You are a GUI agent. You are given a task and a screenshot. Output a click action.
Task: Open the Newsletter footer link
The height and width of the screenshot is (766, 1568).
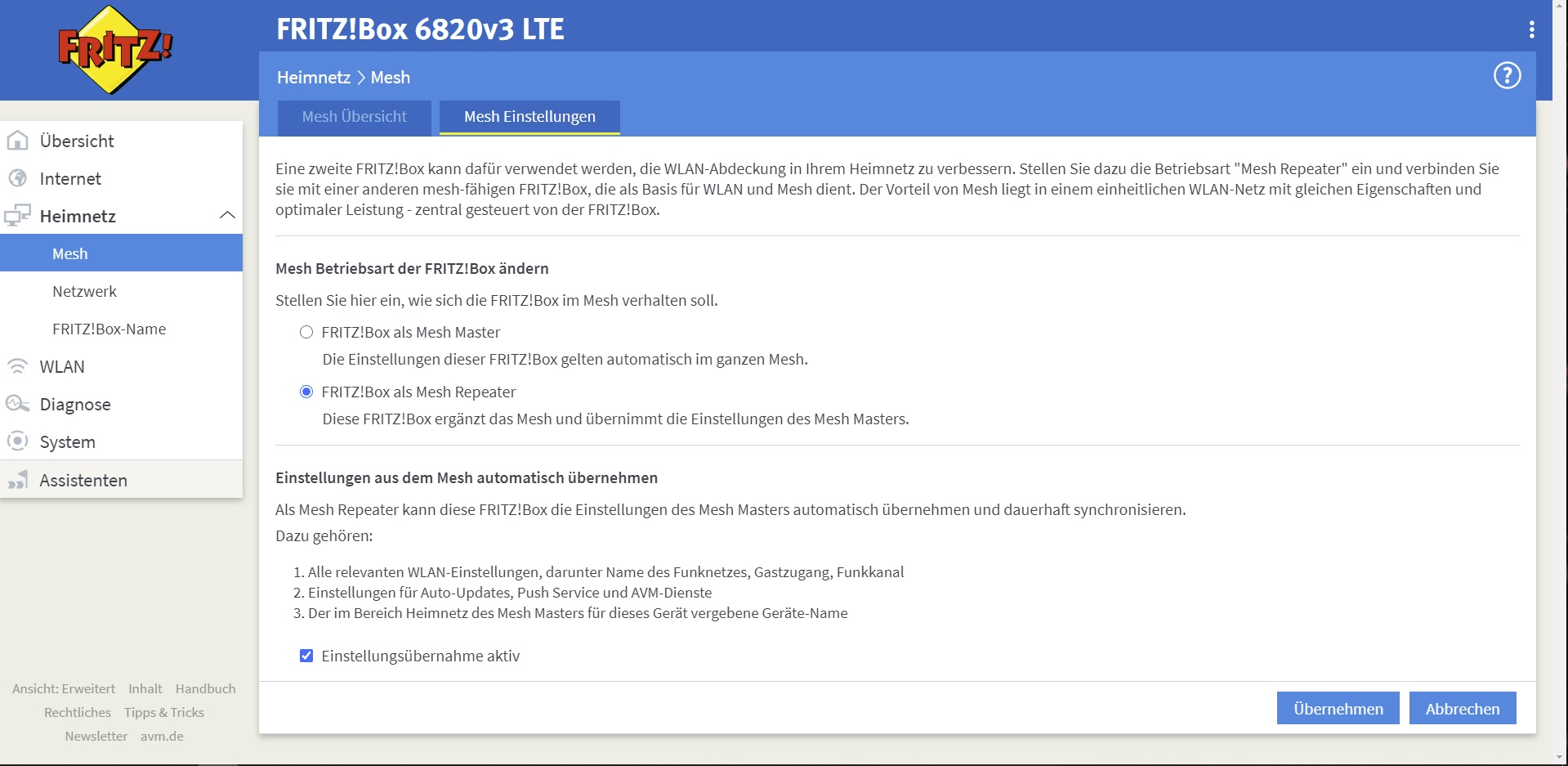[96, 737]
